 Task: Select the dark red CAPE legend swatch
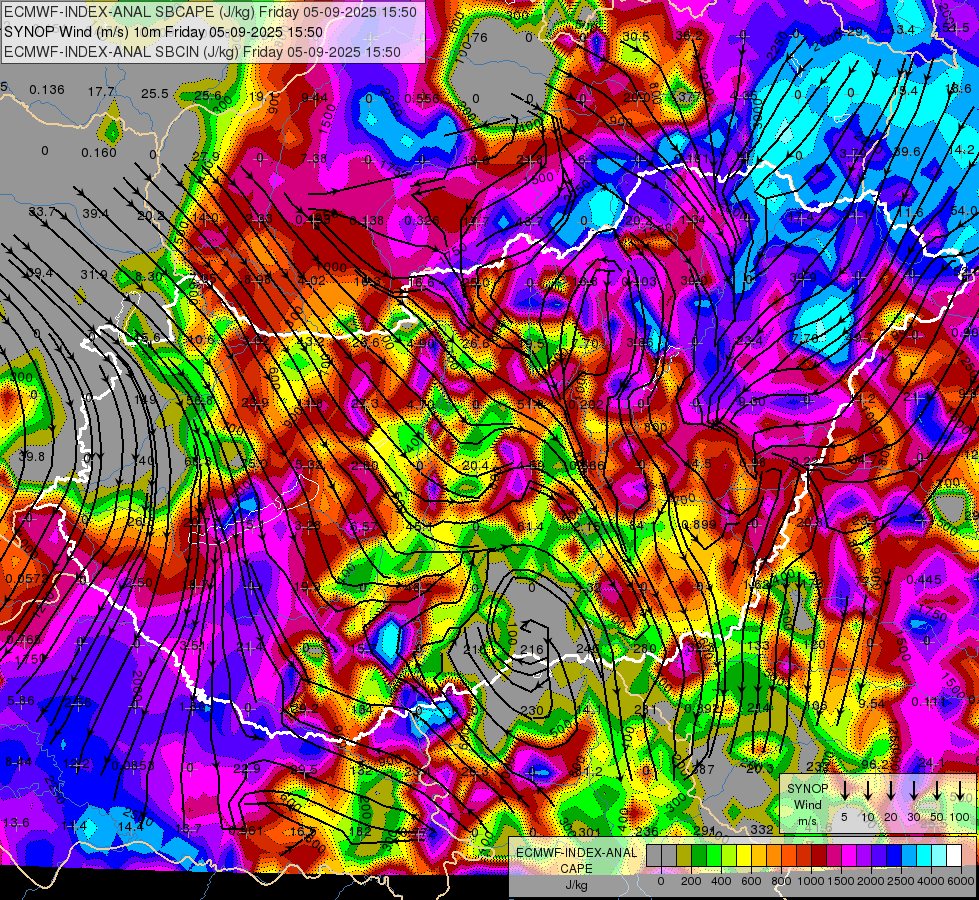point(819,856)
